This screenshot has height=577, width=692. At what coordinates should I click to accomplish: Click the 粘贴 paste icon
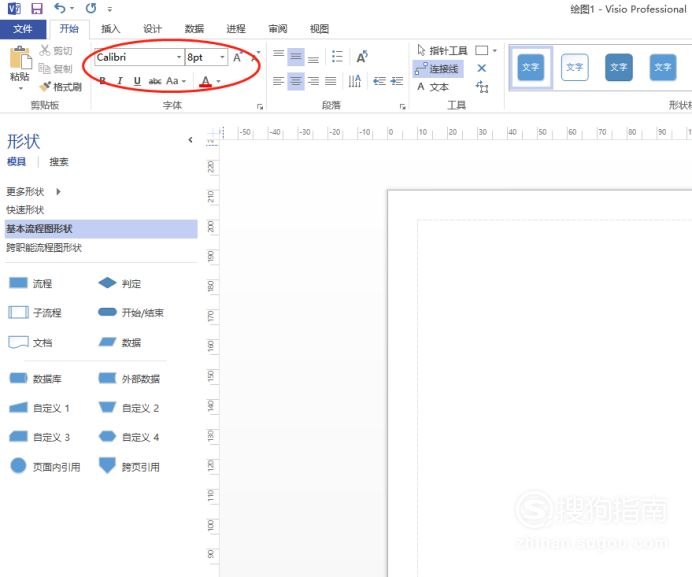pos(20,58)
